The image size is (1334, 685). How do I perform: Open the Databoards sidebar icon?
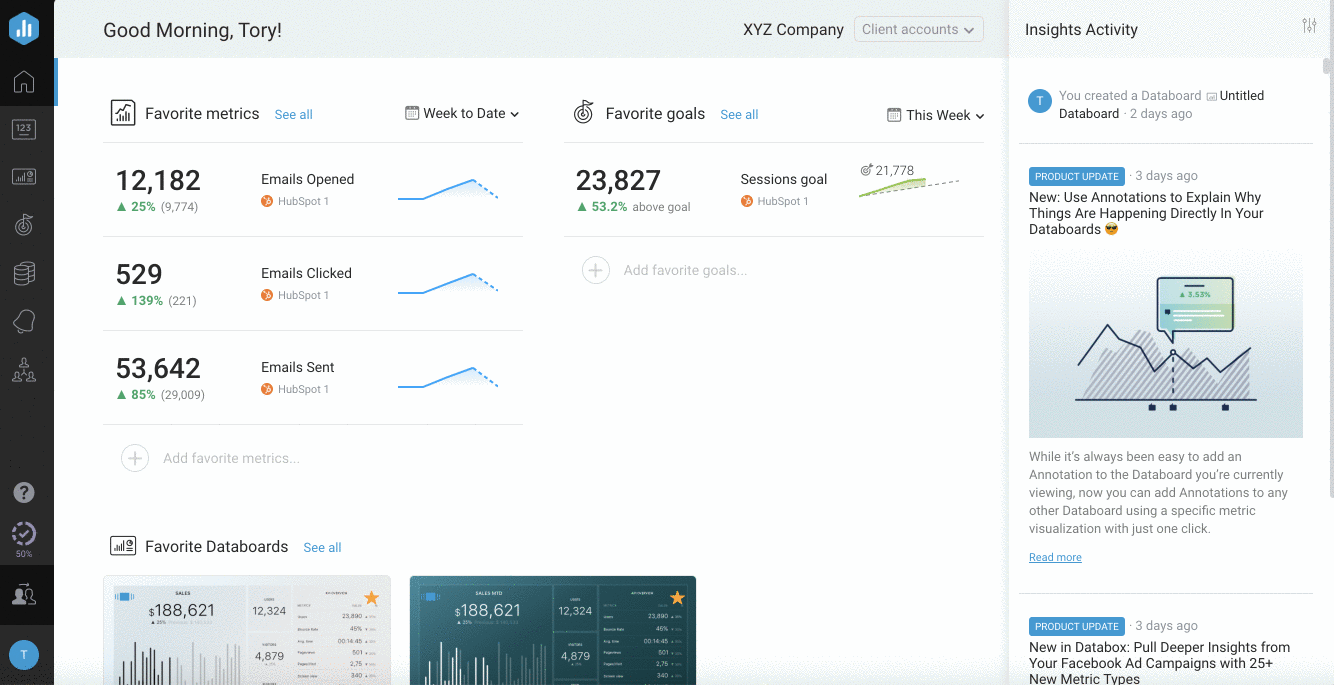pos(24,177)
